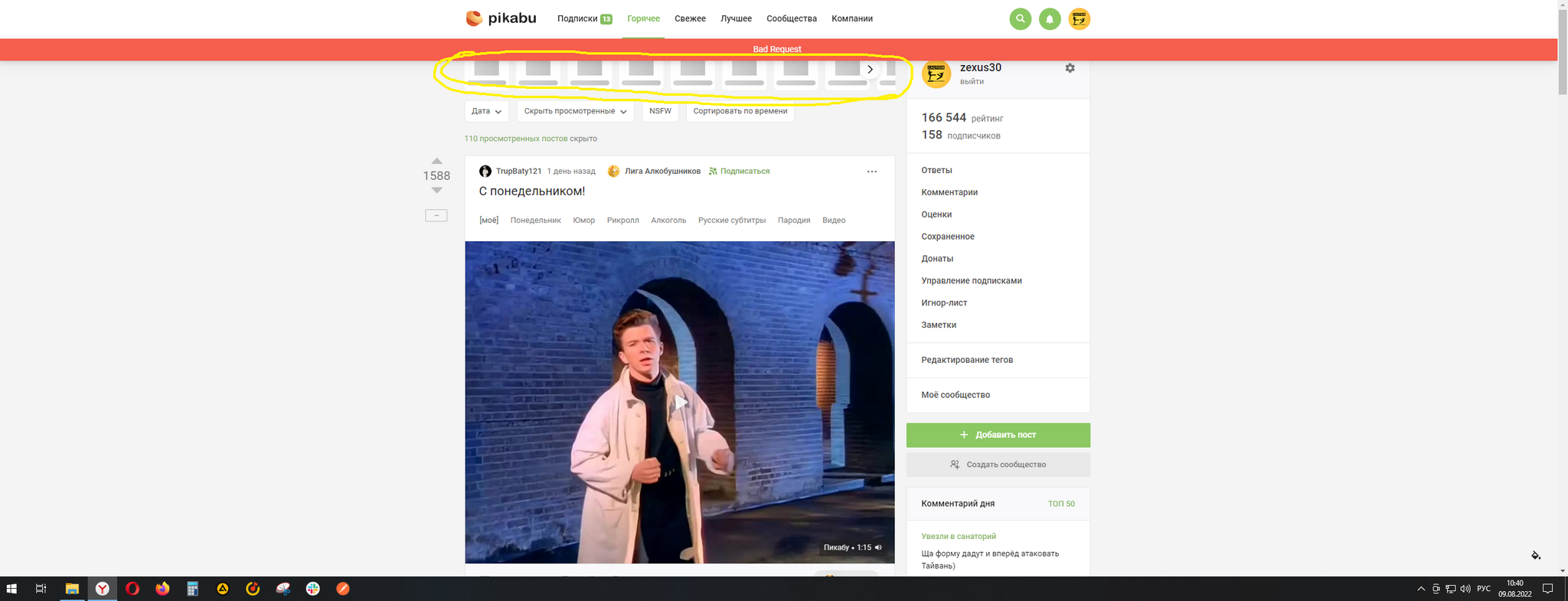Open Подписки tab
This screenshot has height=601, width=1568.
coord(584,18)
